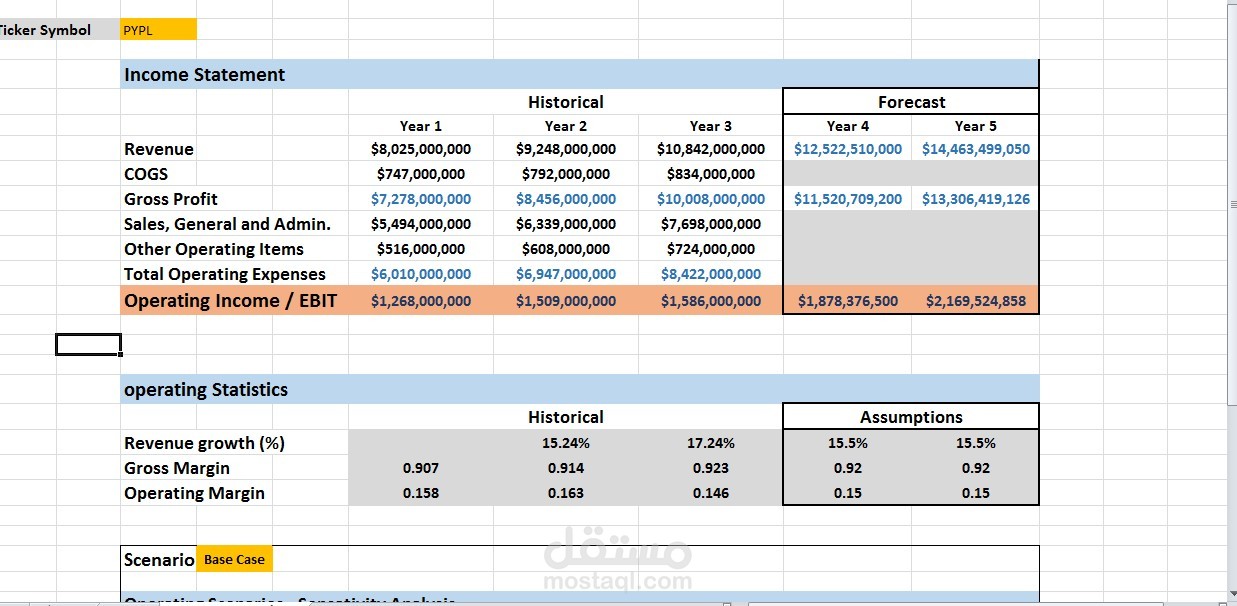This screenshot has height=606, width=1237.
Task: Select forecast gross profit $11,520,709,200
Action: coord(848,199)
